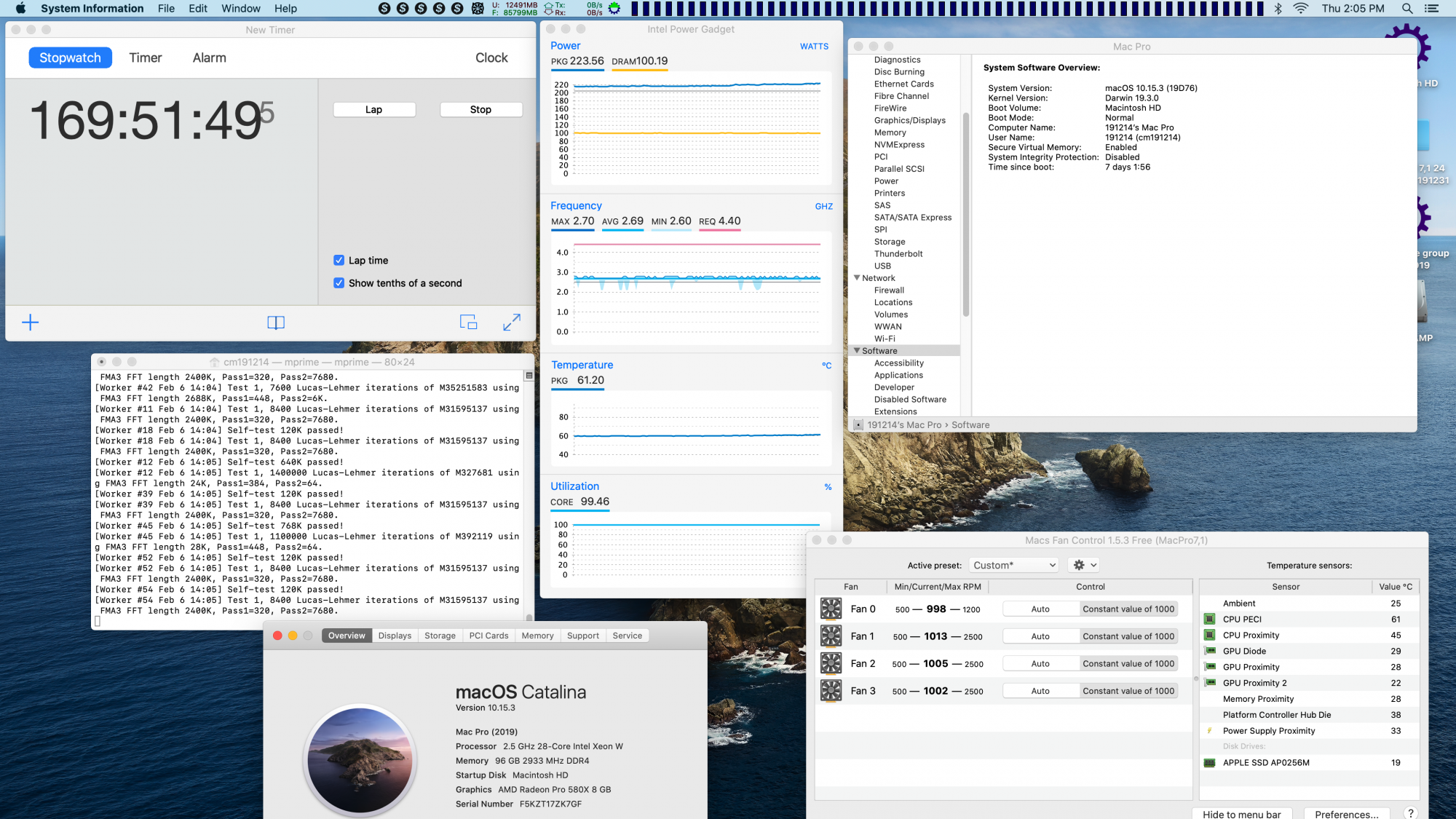Expand the Software tree item in System Information
The image size is (1456, 819).
[x=858, y=350]
